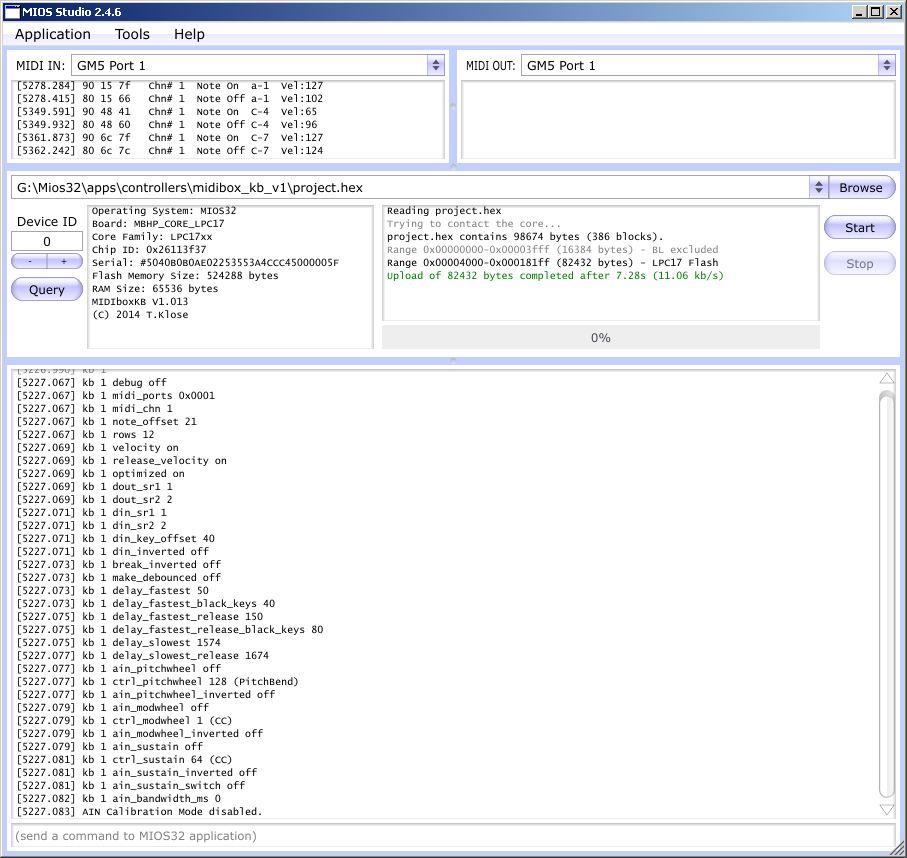Click terminal line 'kb 1 ctrl_modwheel 1 (CC)'
The image size is (907, 858).
tap(124, 721)
